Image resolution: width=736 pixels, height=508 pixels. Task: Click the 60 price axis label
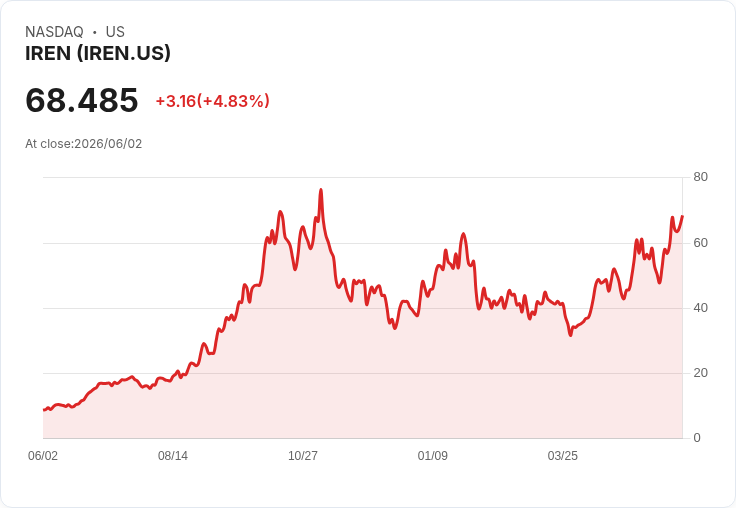point(700,243)
